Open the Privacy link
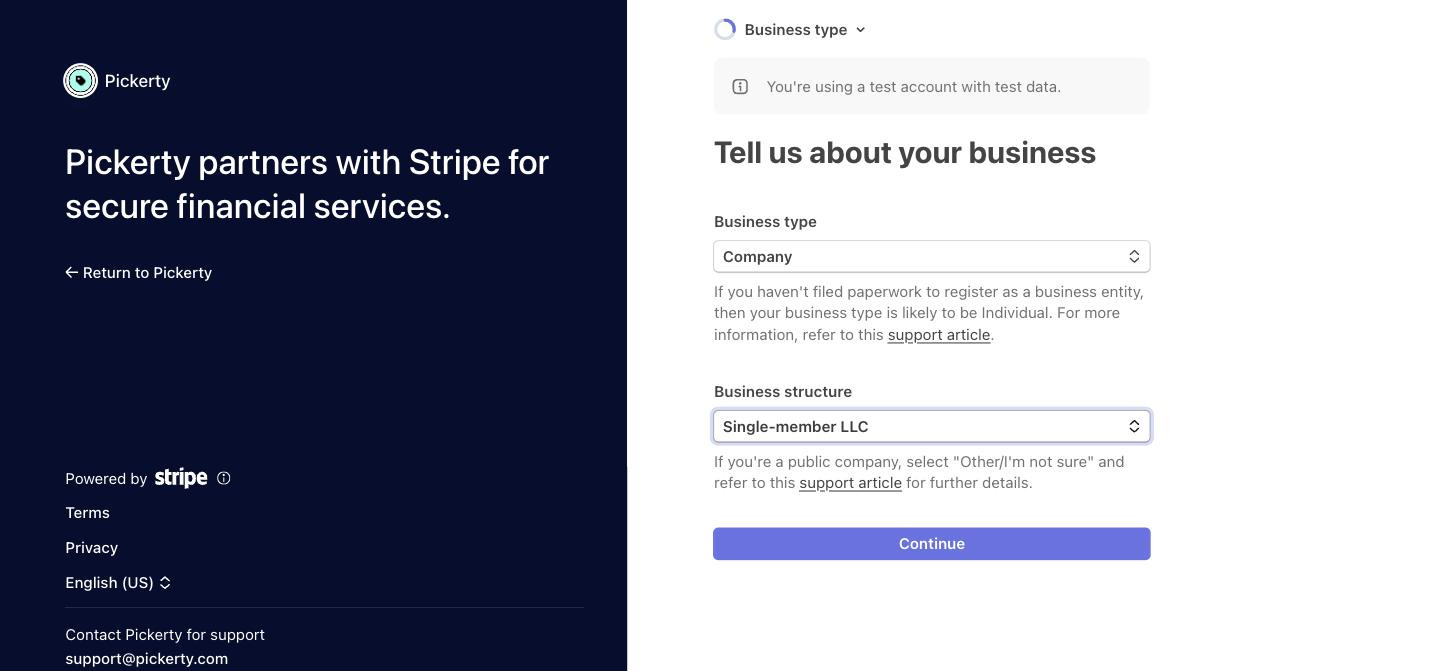 91,548
